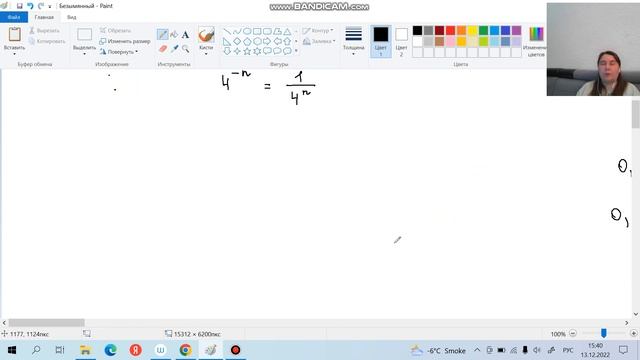Click the Копировать copy button

click(x=47, y=41)
